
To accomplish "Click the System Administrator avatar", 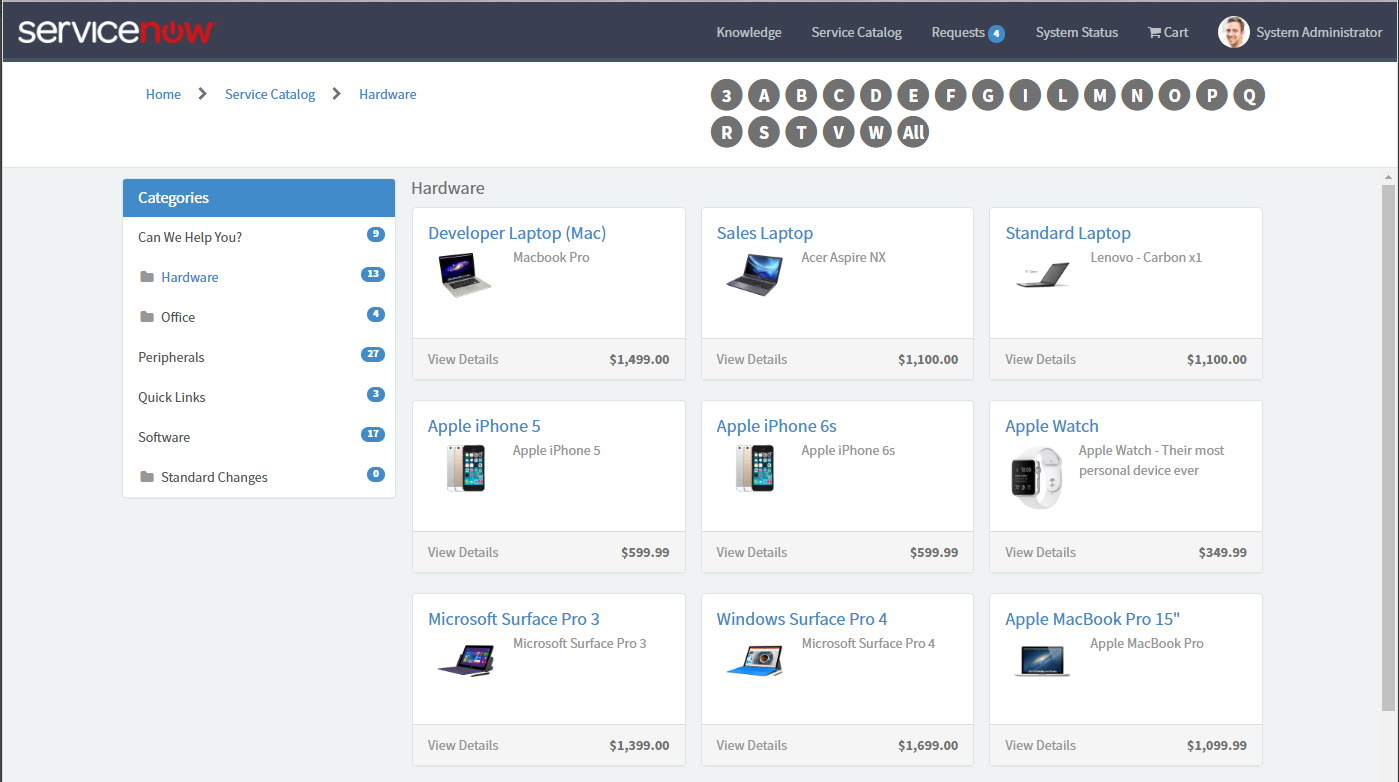I will click(1234, 32).
